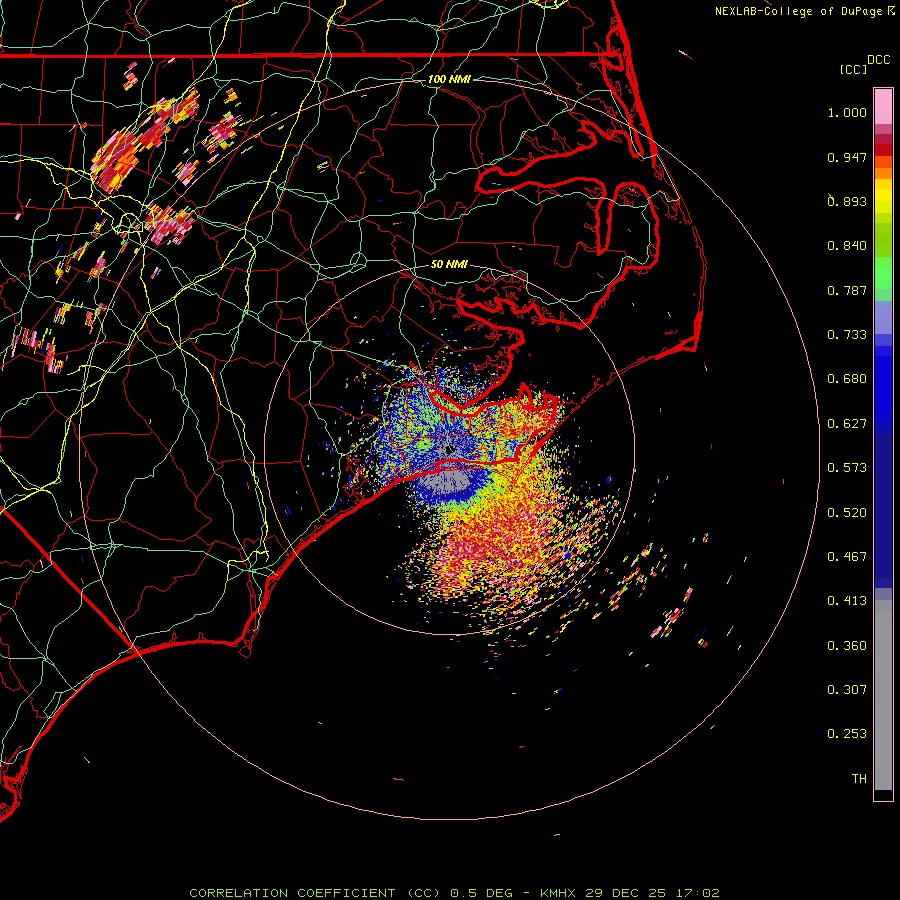Select the 0.413 scale value
This screenshot has width=900, height=900.
tap(847, 601)
